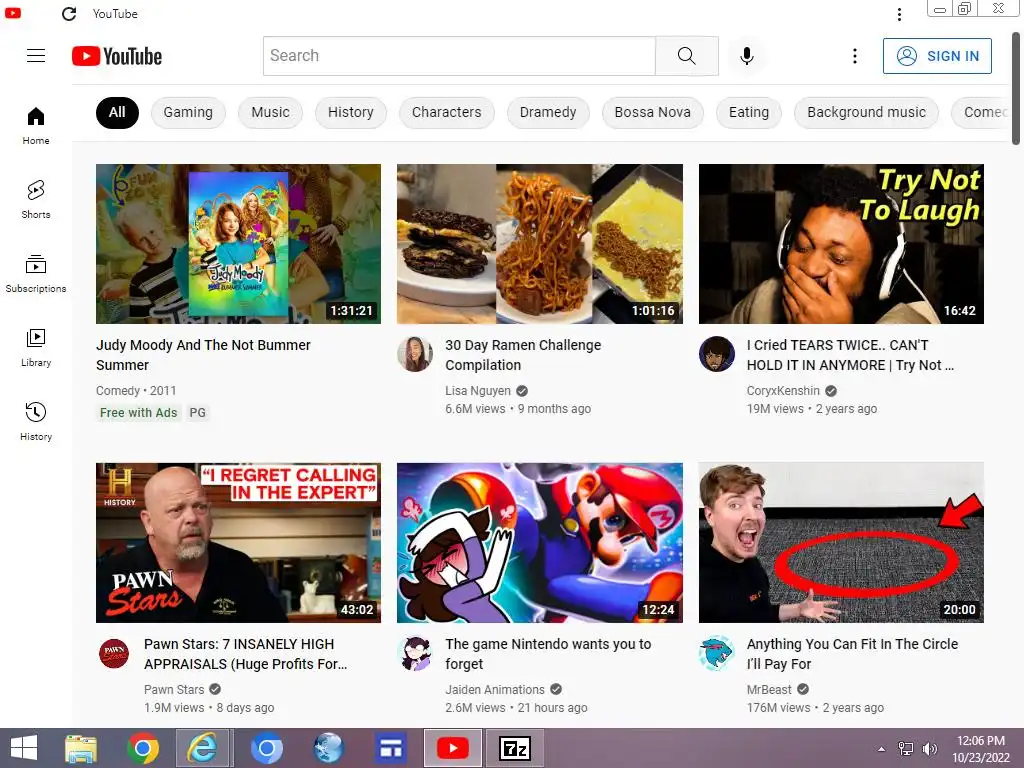The width and height of the screenshot is (1024, 768).
Task: Open Judy Moody movie thumbnail
Action: click(238, 244)
